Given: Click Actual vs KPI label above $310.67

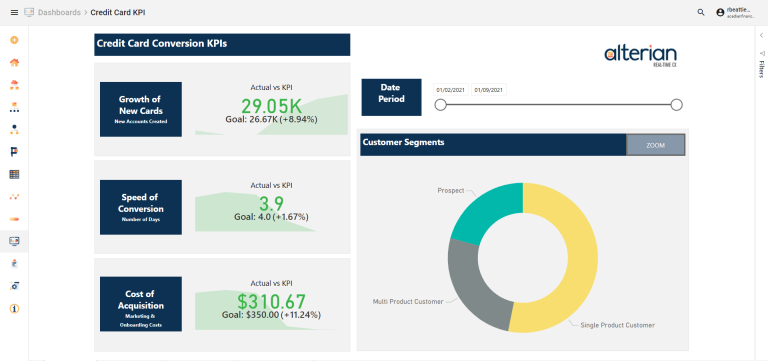Looking at the screenshot, I should point(271,283).
